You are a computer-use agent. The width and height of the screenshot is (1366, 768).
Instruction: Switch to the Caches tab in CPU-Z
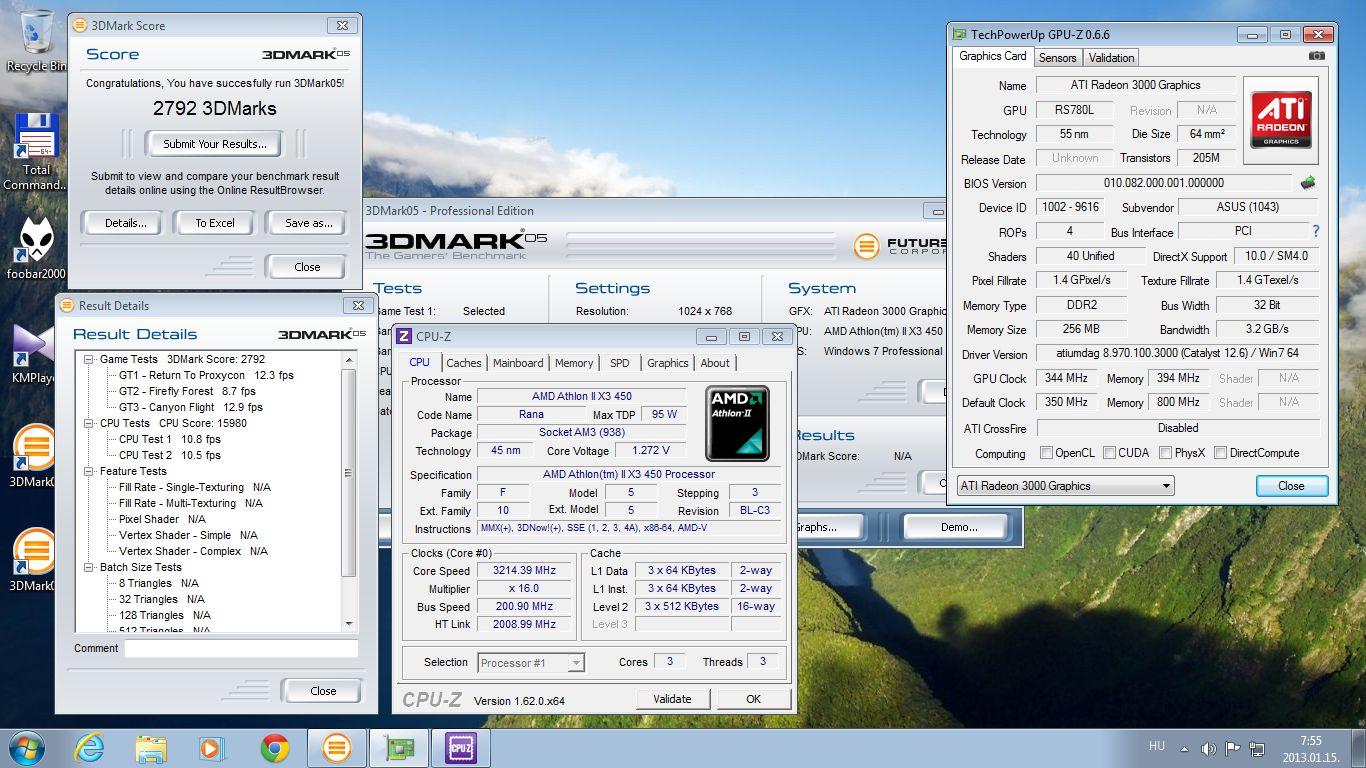point(464,363)
